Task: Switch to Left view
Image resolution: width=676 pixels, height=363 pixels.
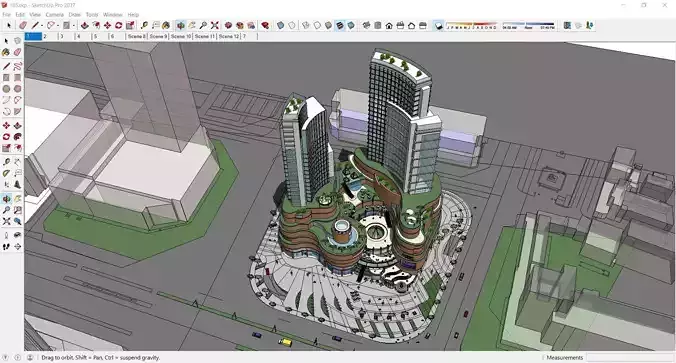Action: pyautogui.click(x=422, y=25)
